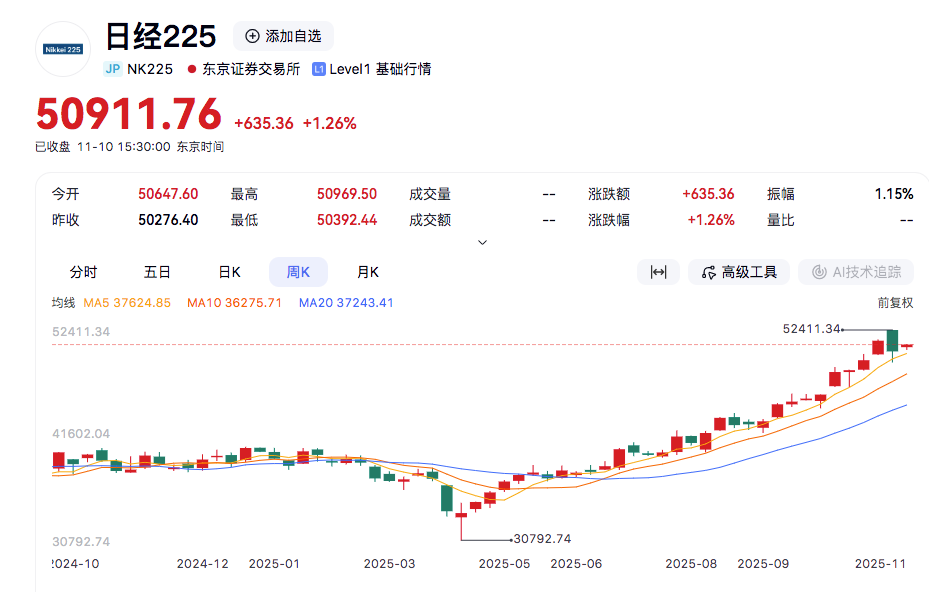This screenshot has height=592, width=929.
Task: Open the 前复权 price adjustment option
Action: point(895,303)
